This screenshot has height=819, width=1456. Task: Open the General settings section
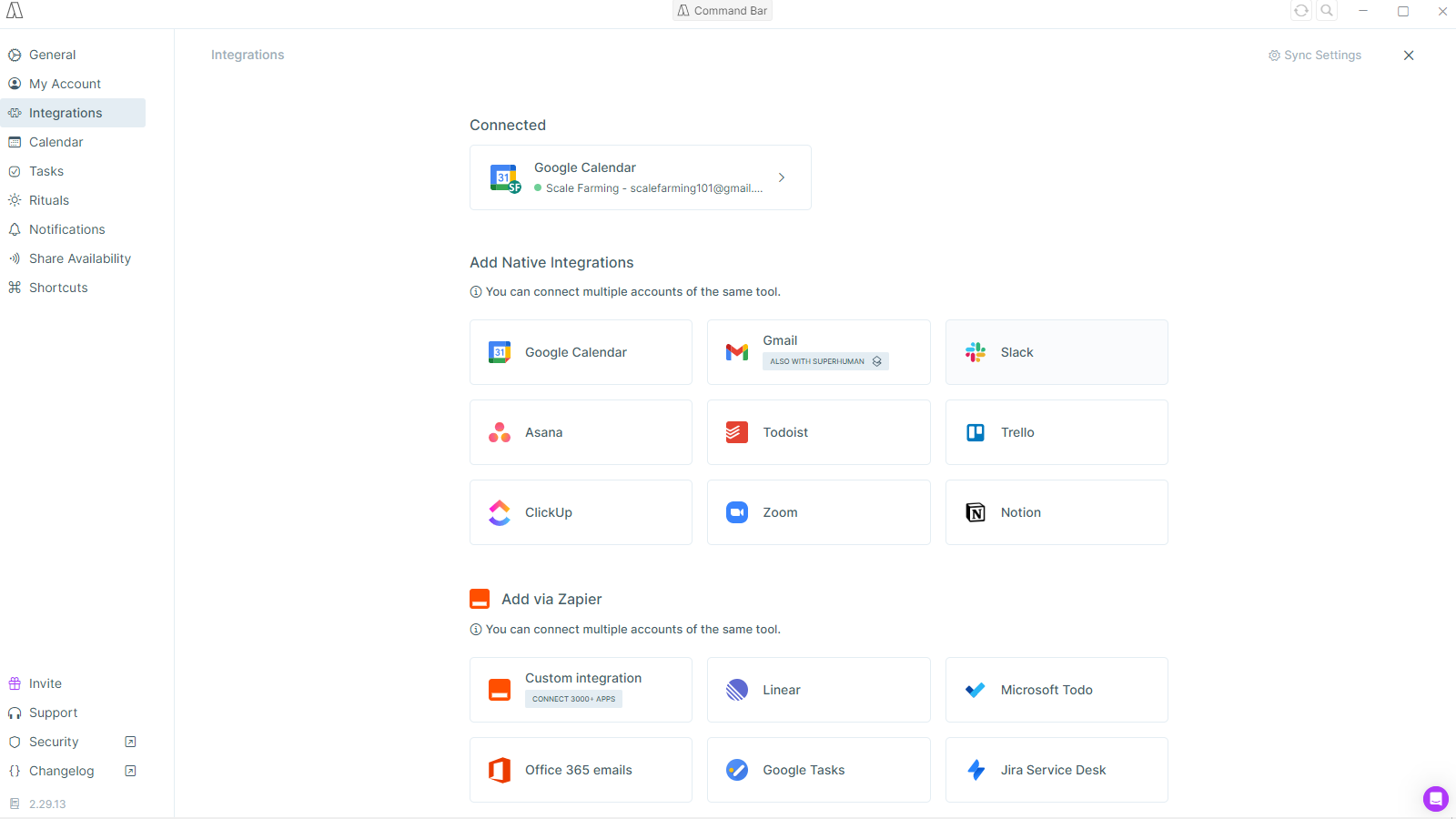pos(73,55)
